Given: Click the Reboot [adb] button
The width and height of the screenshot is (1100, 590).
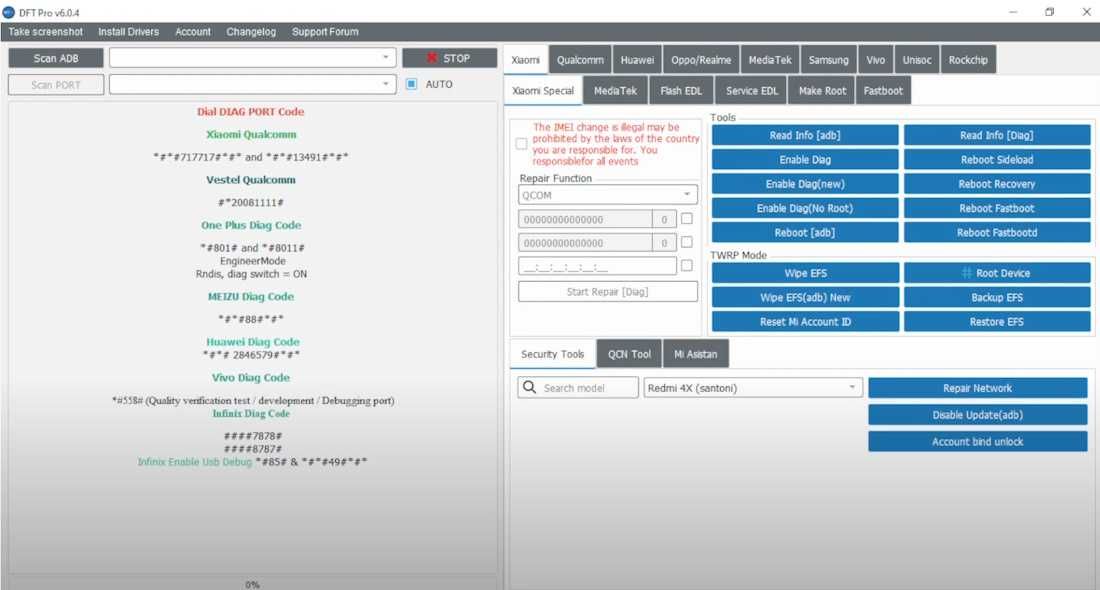Looking at the screenshot, I should [x=805, y=232].
